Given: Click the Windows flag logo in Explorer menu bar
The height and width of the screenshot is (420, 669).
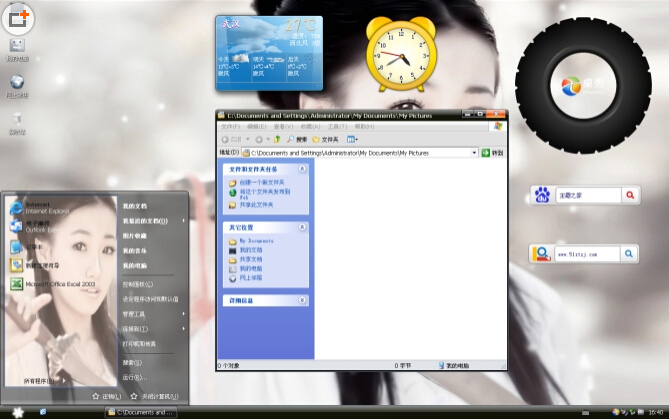Looking at the screenshot, I should tap(498, 126).
